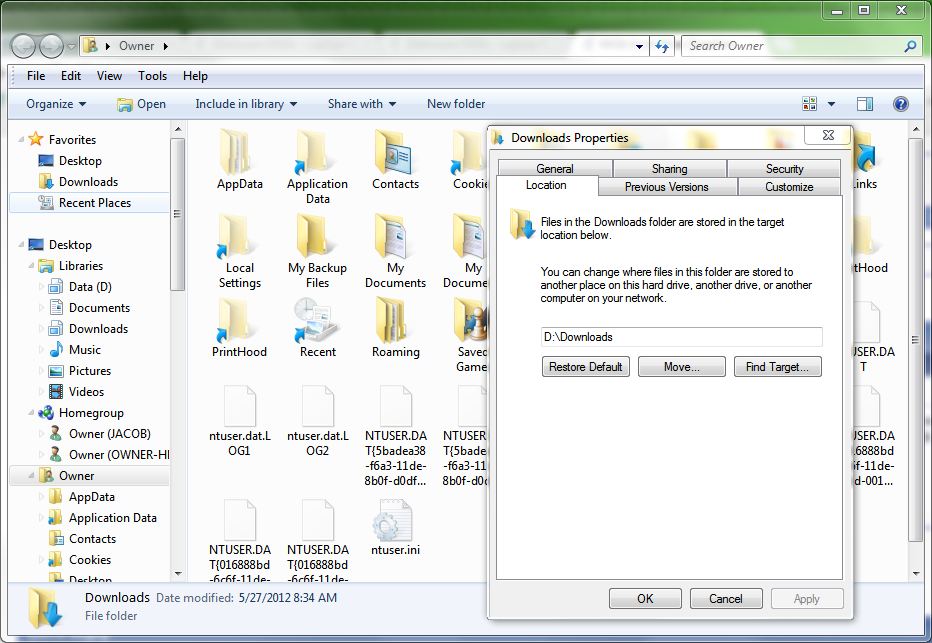
Task: Click the Help question mark icon
Action: 900,104
